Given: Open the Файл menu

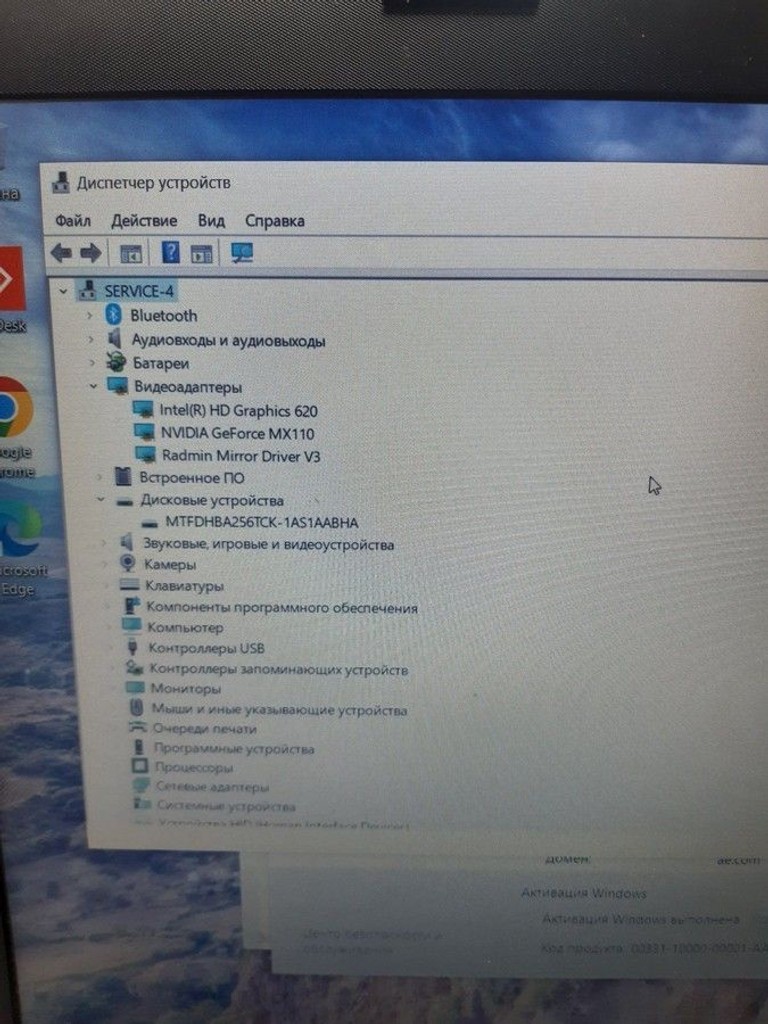Looking at the screenshot, I should click(72, 221).
